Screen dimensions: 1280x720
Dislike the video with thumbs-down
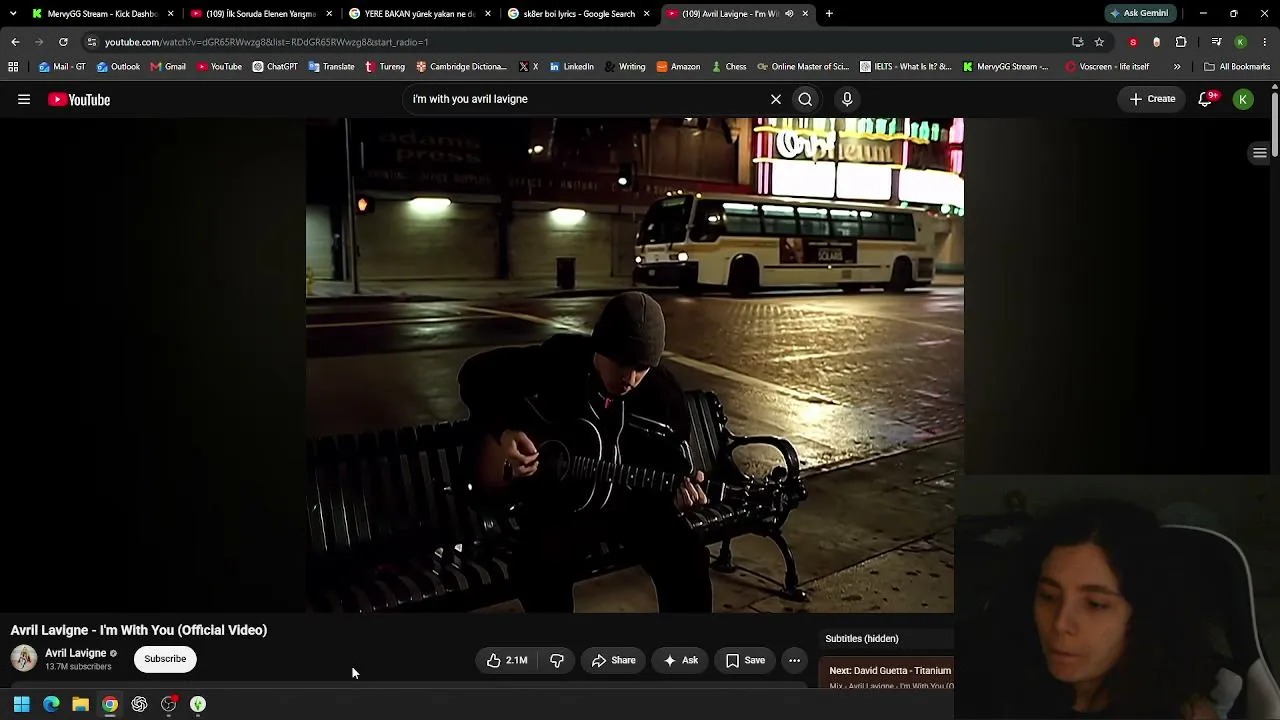pos(557,660)
